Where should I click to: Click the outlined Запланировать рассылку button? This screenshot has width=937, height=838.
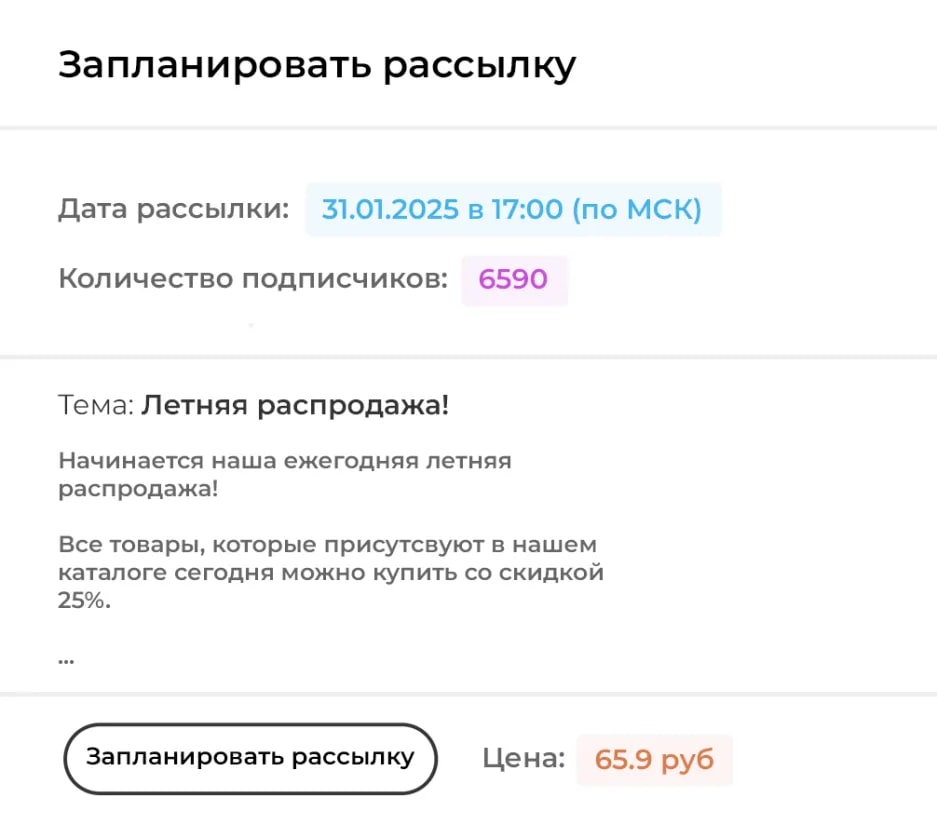250,758
